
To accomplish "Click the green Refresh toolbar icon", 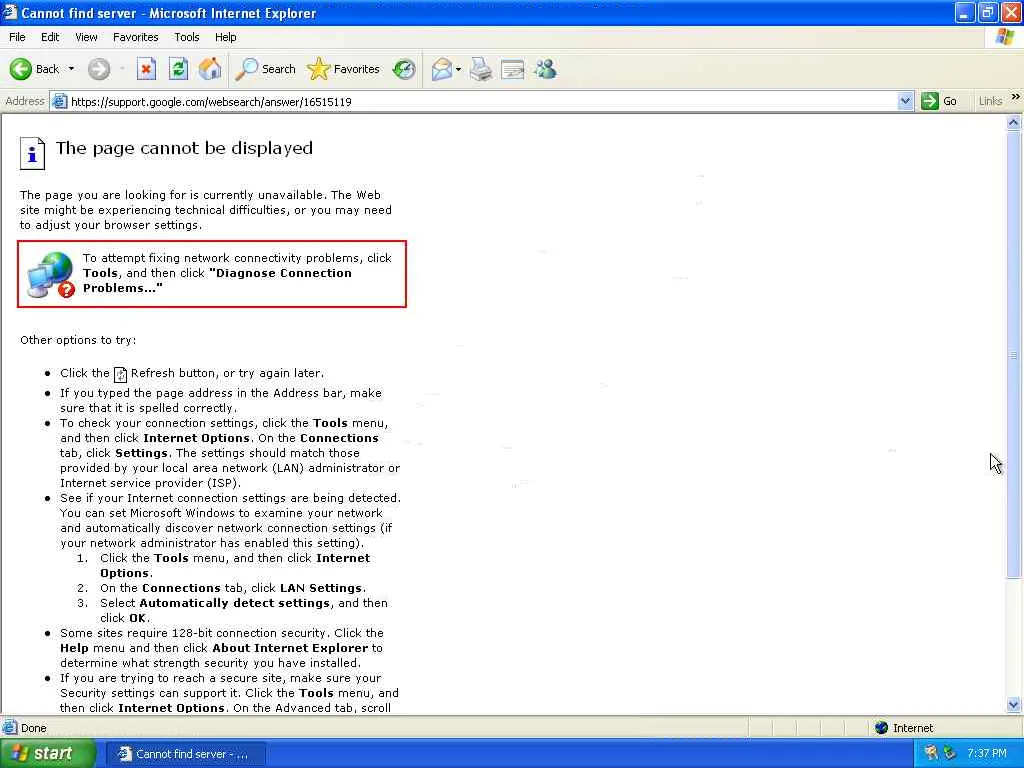I will (x=178, y=69).
